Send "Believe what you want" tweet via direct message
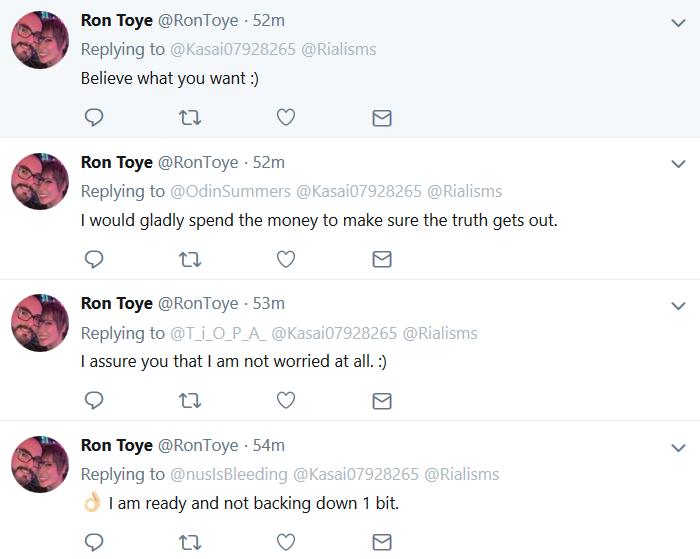Screen dimensions: 700x559 pyautogui.click(x=382, y=118)
